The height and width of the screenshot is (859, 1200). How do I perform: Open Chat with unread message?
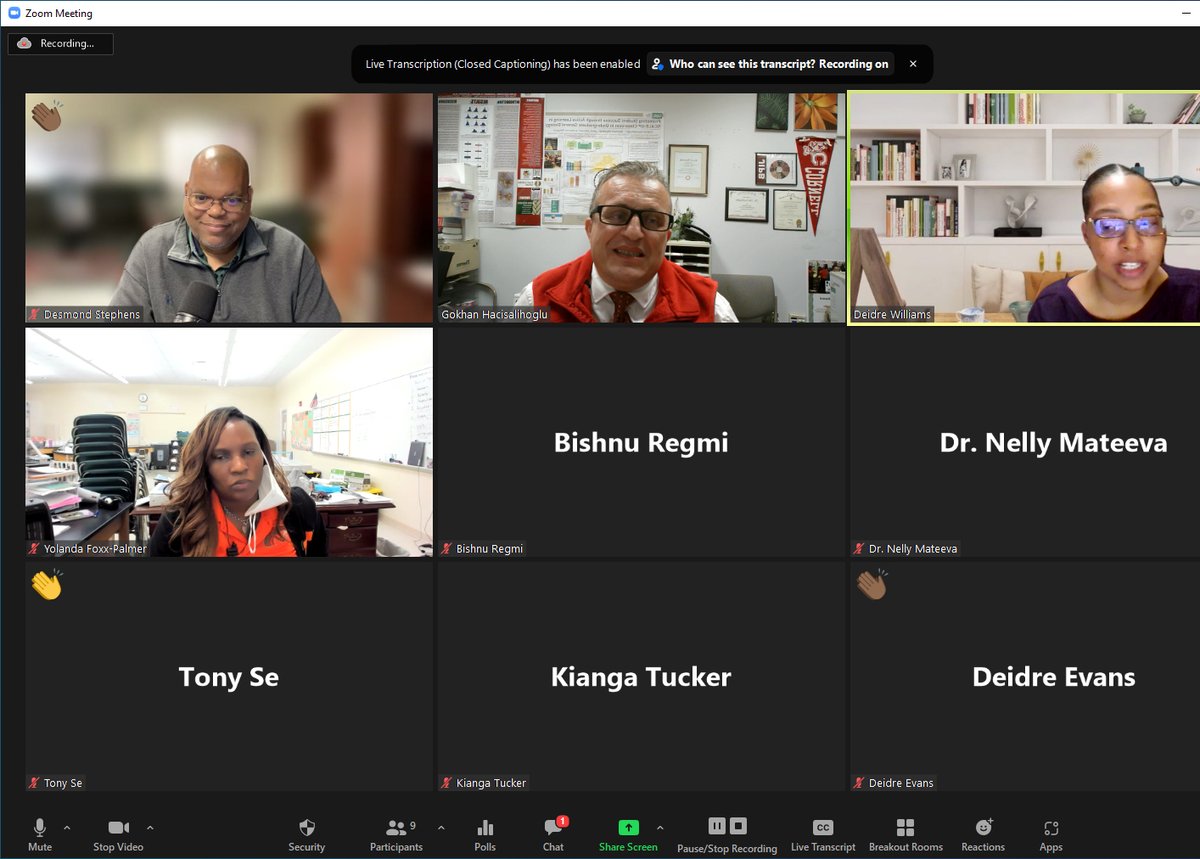click(x=553, y=834)
